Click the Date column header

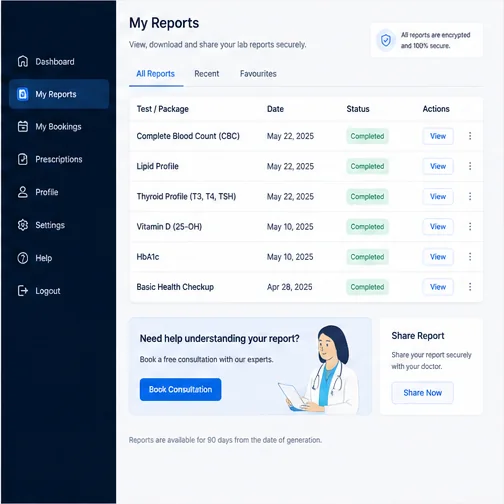[x=275, y=109]
